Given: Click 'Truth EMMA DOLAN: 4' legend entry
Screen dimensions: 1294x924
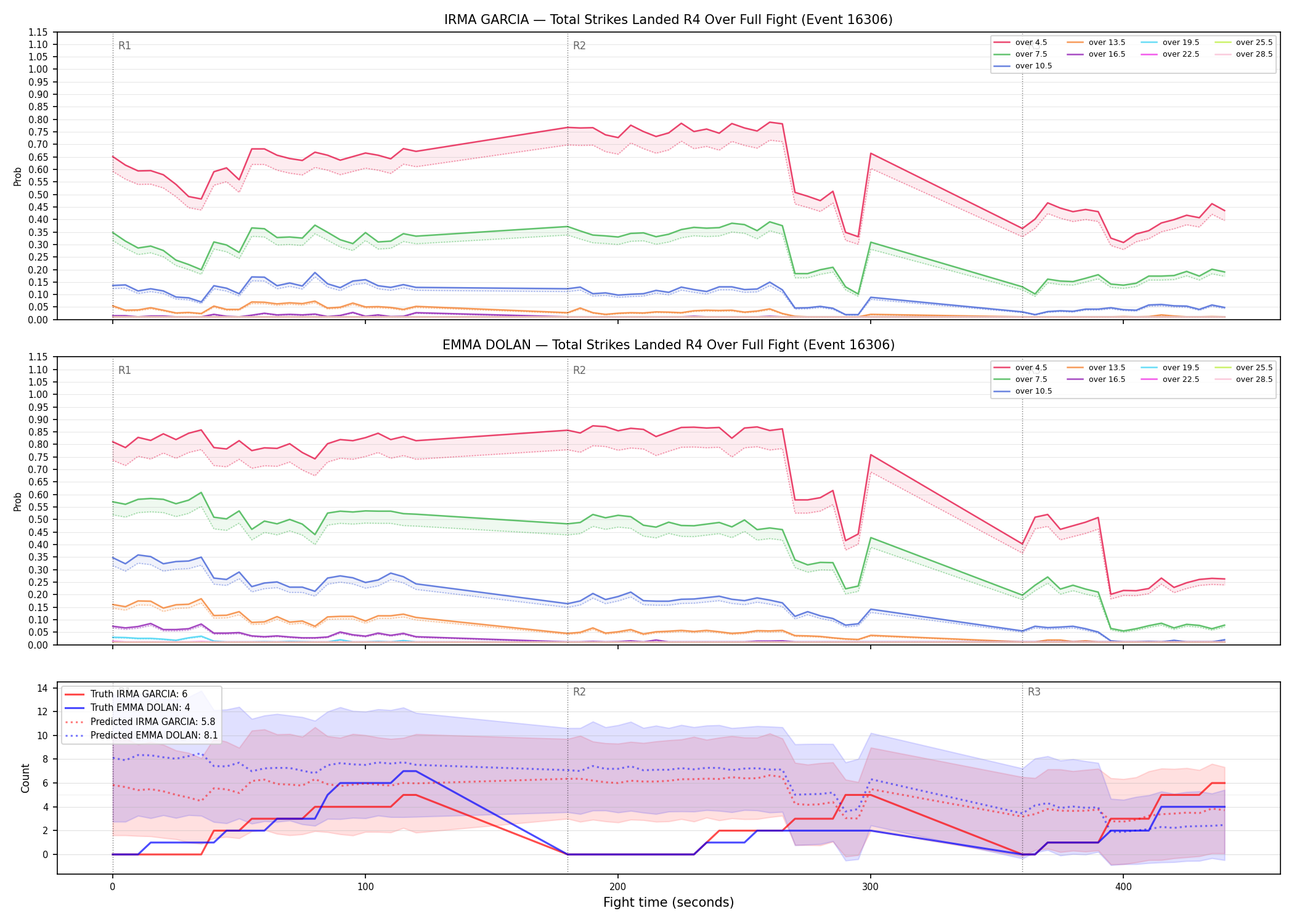Looking at the screenshot, I should pos(140,708).
